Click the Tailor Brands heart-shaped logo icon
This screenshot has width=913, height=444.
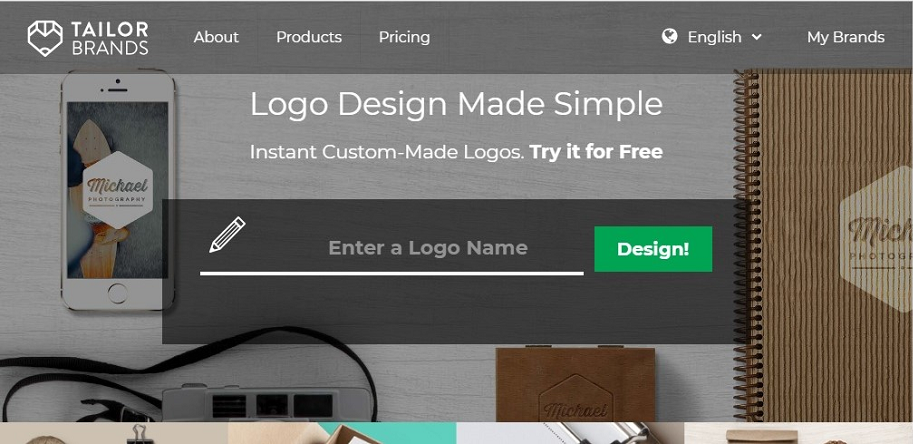(x=45, y=38)
